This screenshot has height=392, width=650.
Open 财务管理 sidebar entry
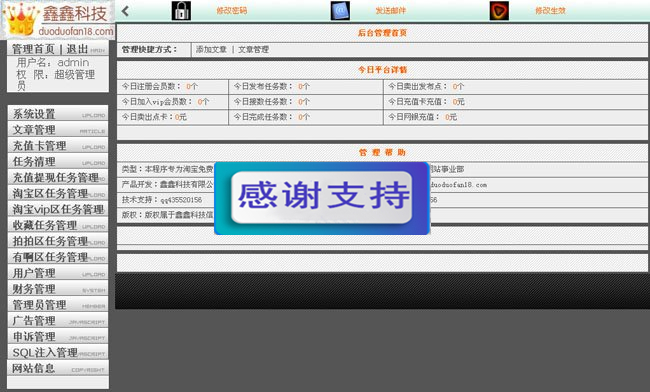(58, 288)
